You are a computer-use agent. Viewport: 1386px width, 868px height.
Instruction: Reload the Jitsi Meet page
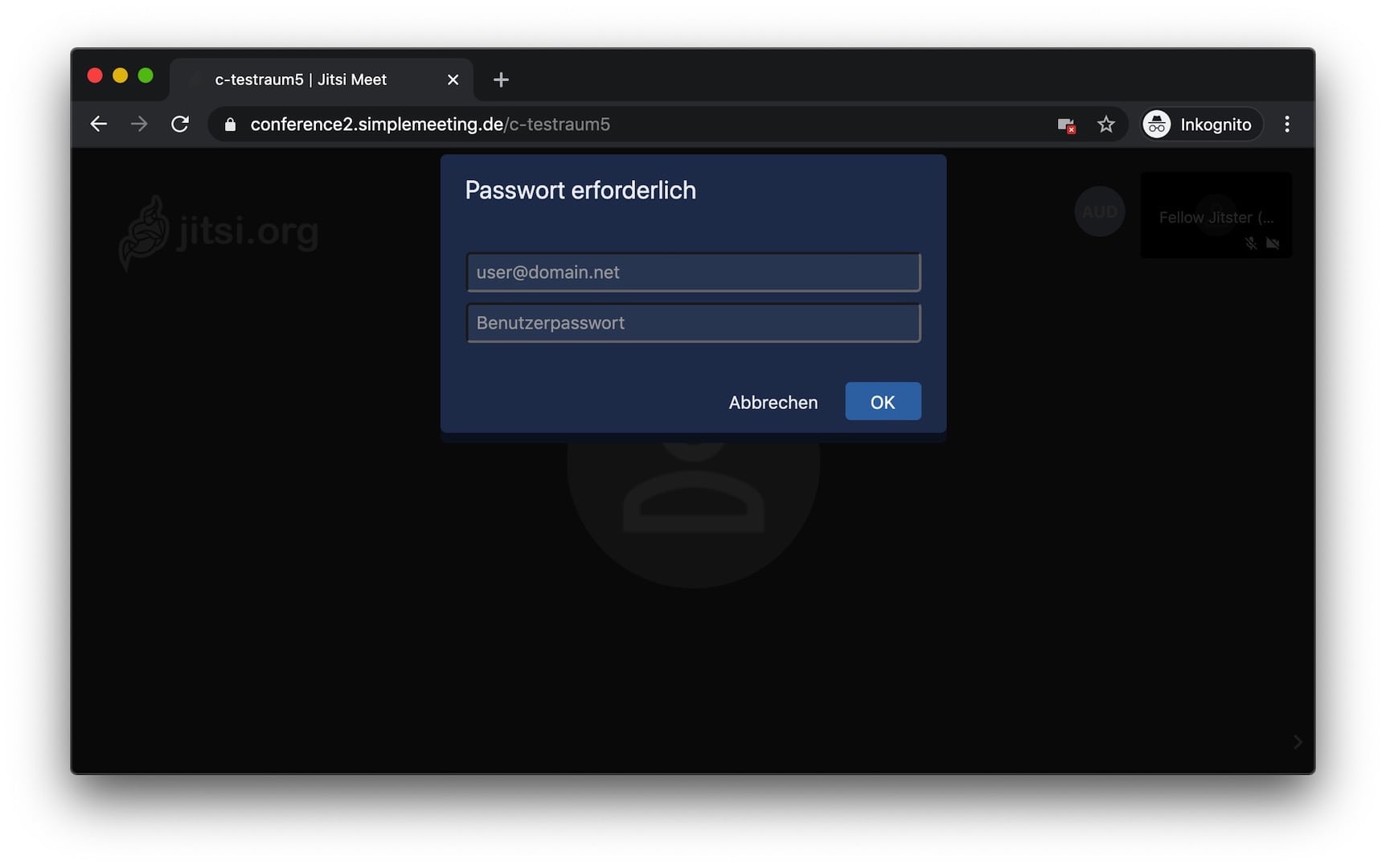point(180,124)
